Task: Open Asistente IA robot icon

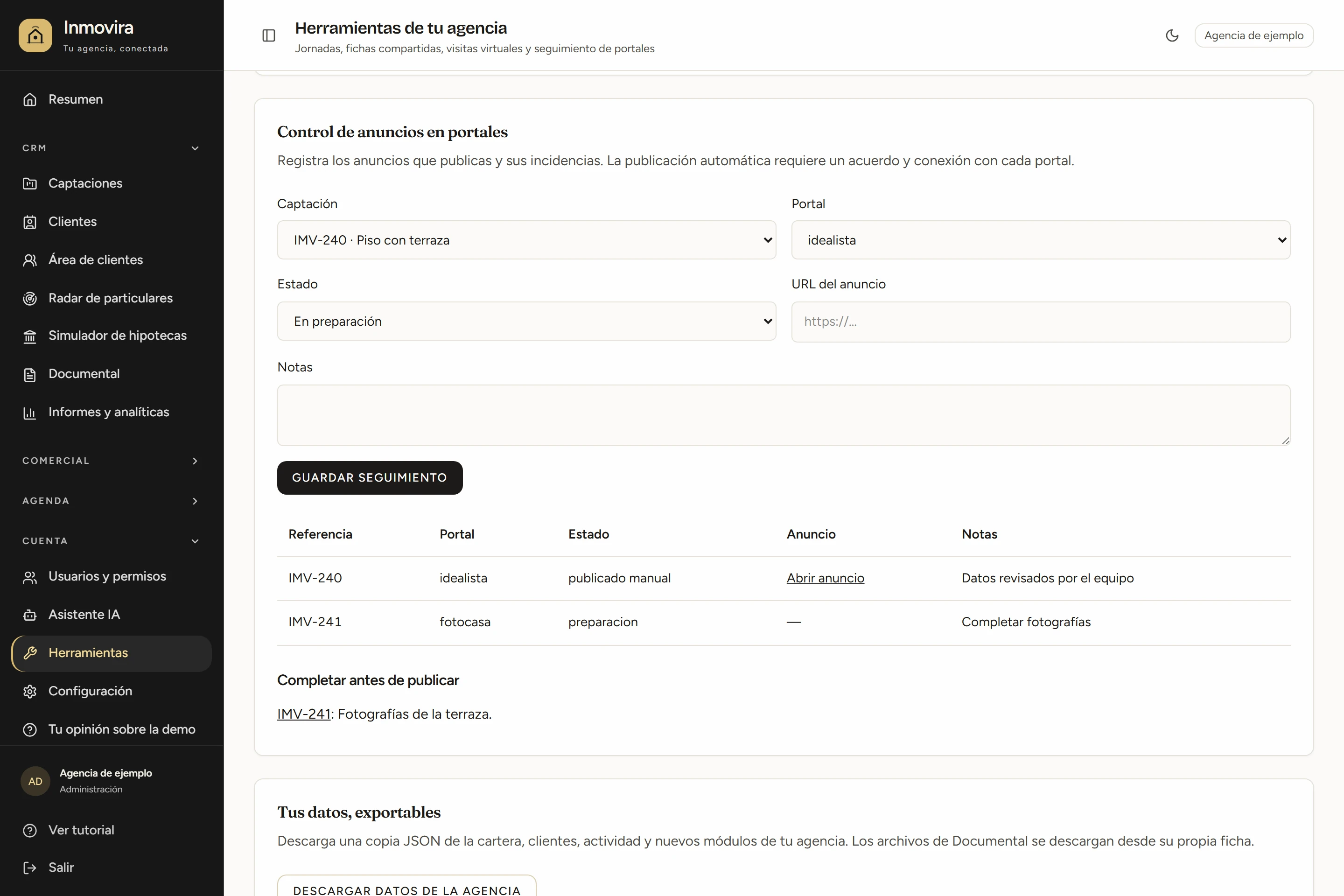Action: [x=30, y=615]
